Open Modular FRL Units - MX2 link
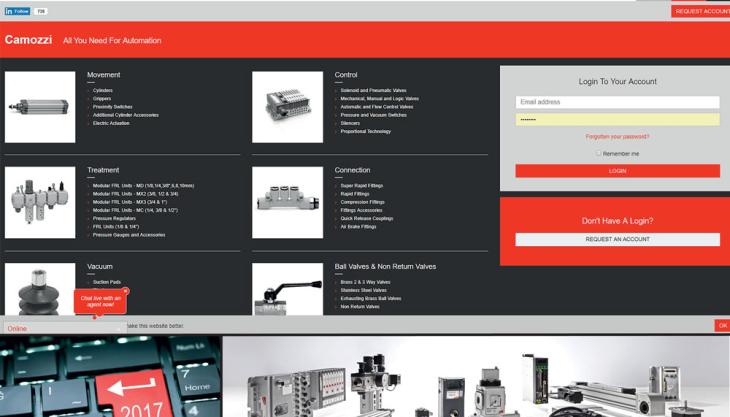The height and width of the screenshot is (417, 730). [135, 194]
